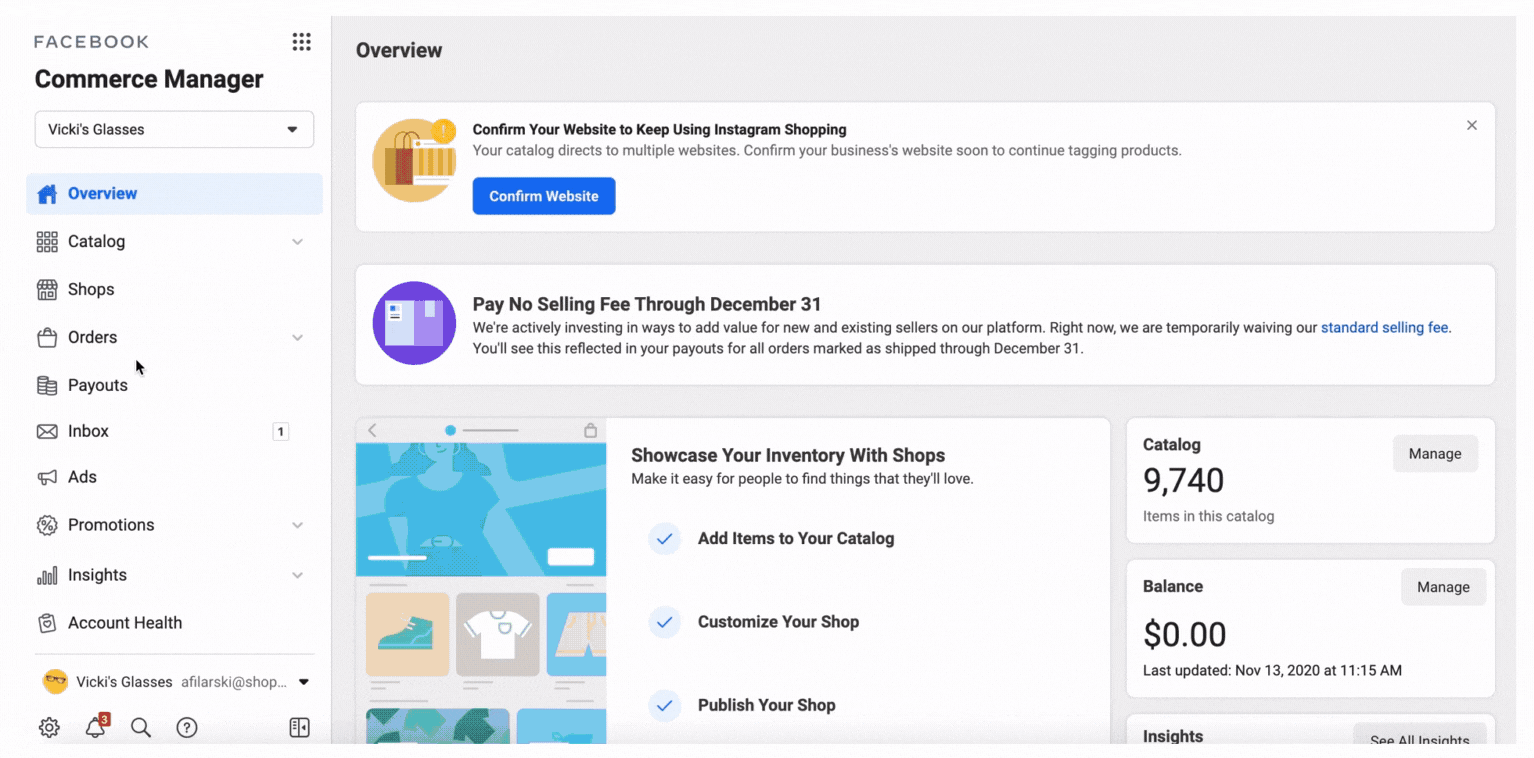The height and width of the screenshot is (758, 1534).
Task: Click the Shops storefront icon
Action: [47, 290]
